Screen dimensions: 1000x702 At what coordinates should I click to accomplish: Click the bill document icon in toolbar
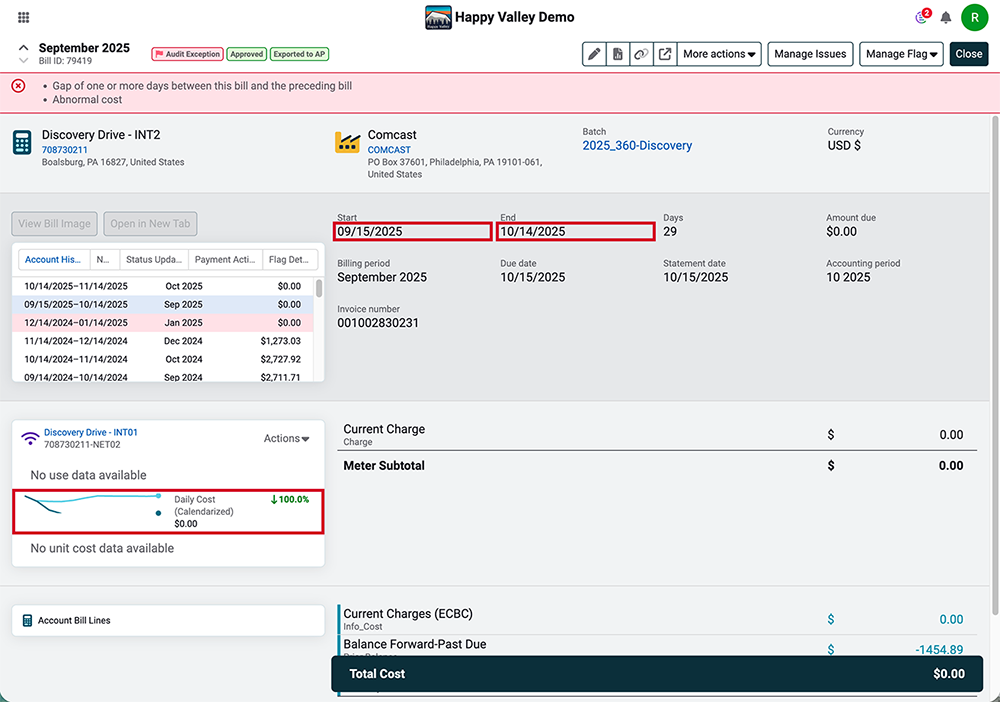coord(617,54)
